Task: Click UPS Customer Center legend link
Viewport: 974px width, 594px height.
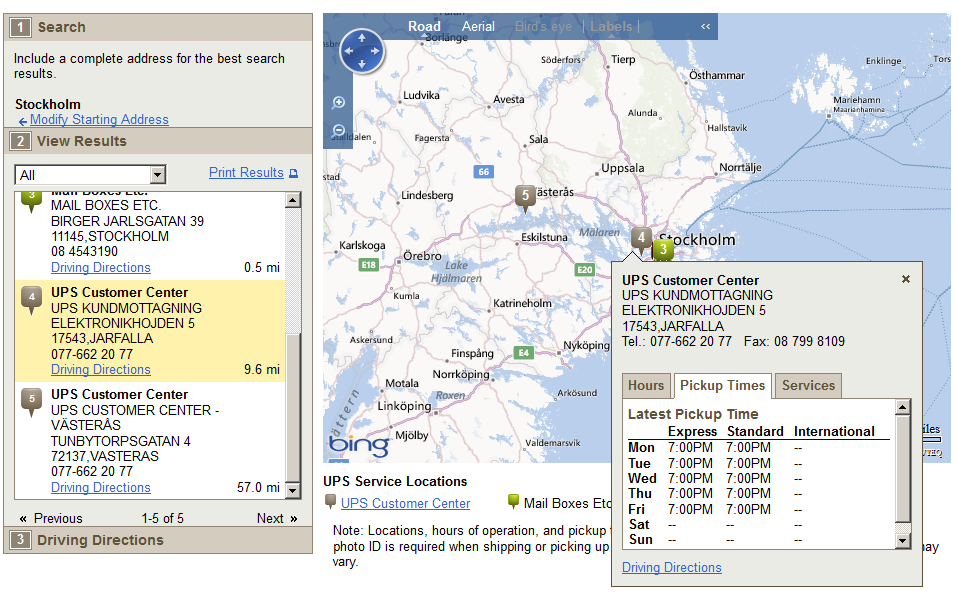Action: pyautogui.click(x=405, y=503)
